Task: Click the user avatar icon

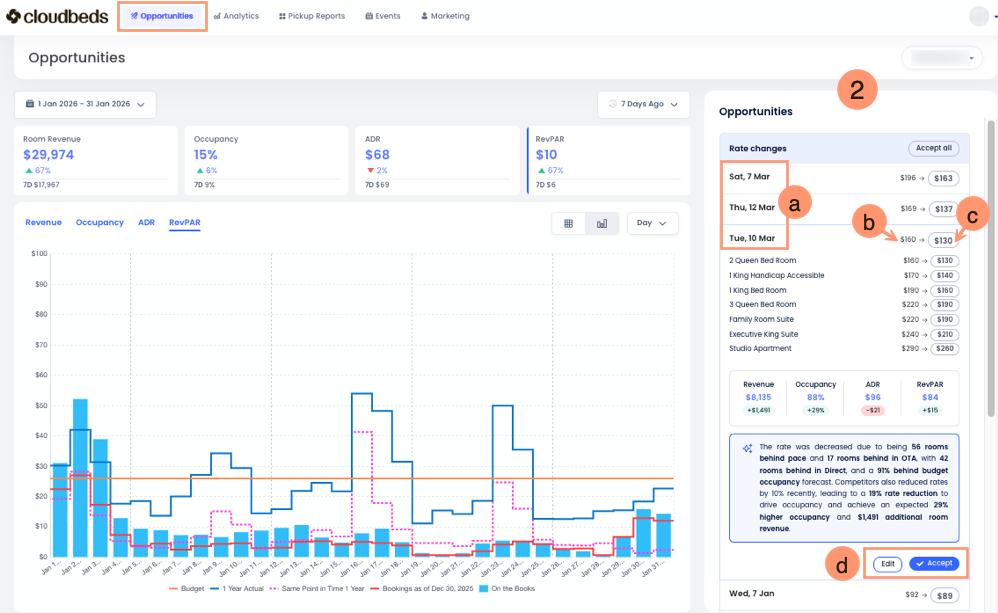Action: click(979, 16)
